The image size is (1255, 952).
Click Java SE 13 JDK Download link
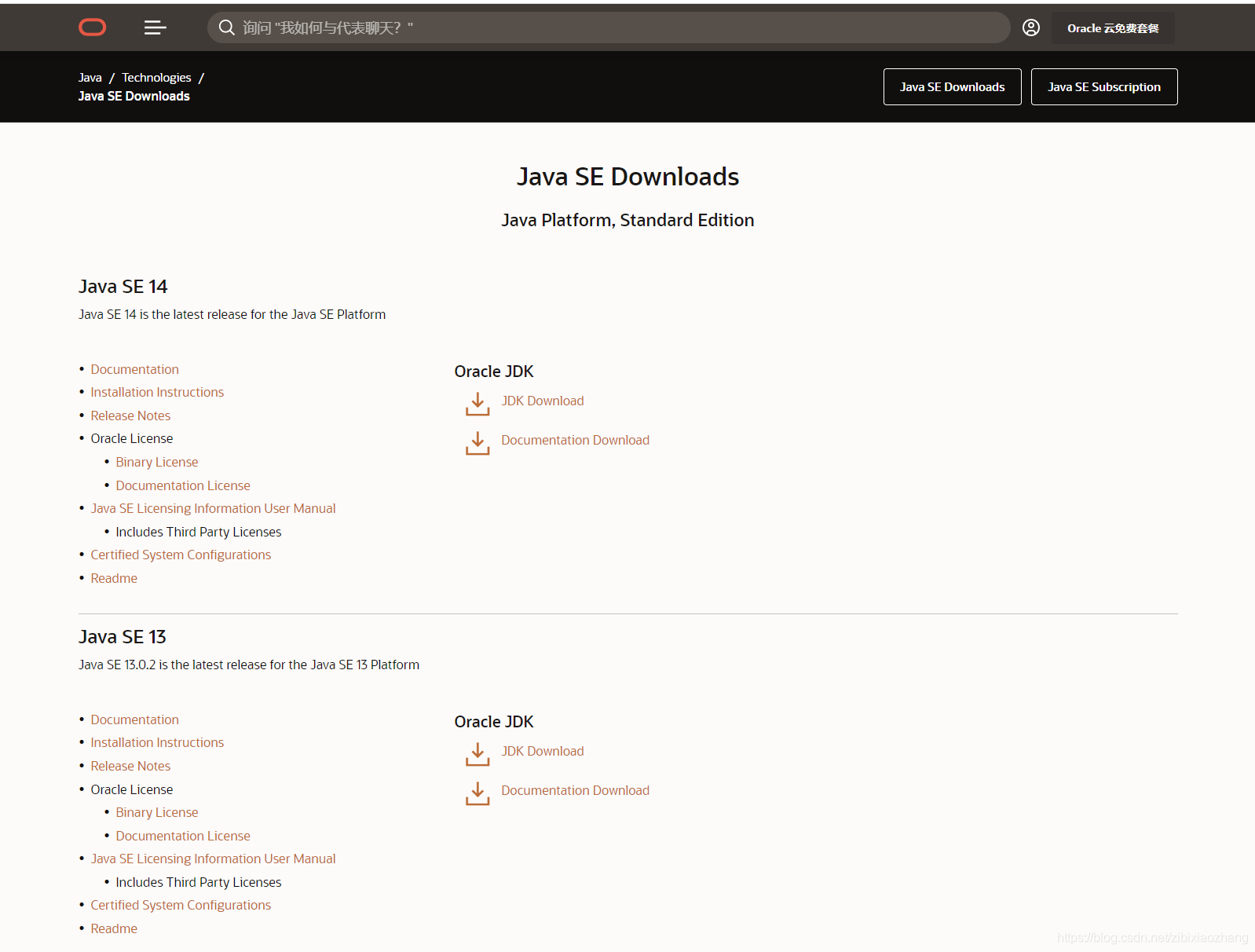click(543, 751)
